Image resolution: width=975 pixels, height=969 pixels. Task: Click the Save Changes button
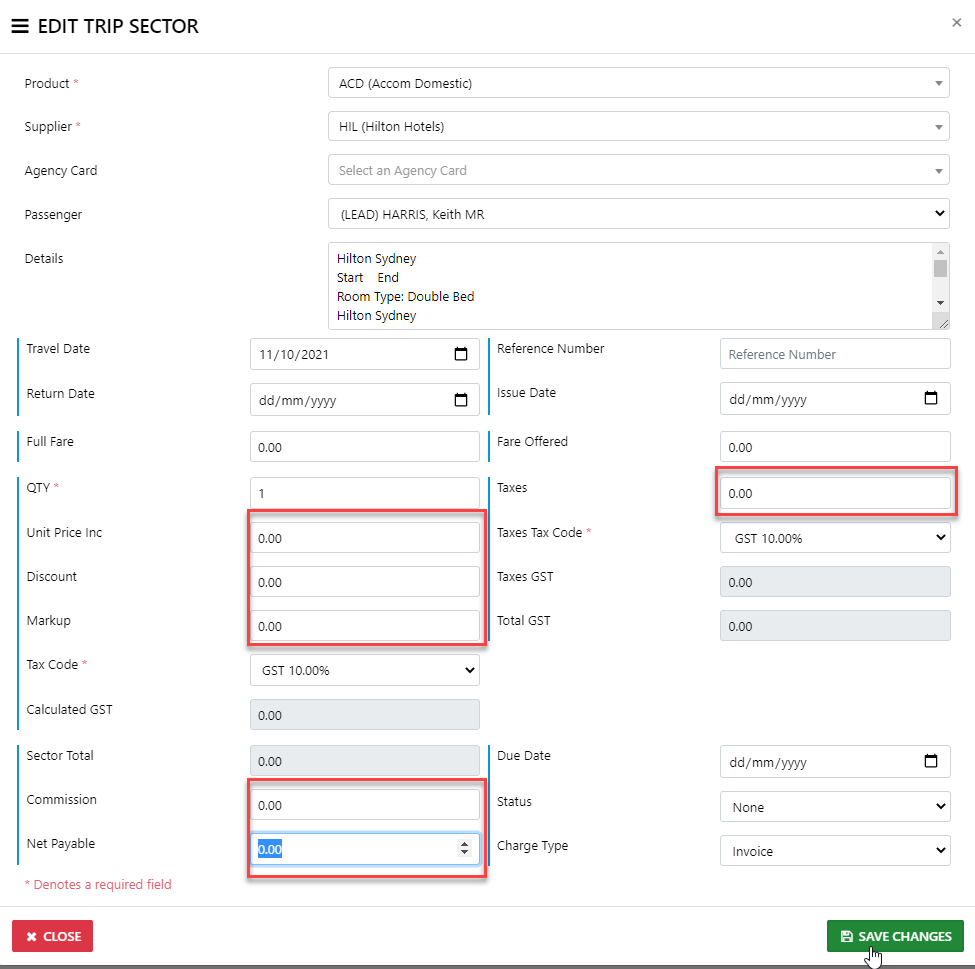click(895, 936)
